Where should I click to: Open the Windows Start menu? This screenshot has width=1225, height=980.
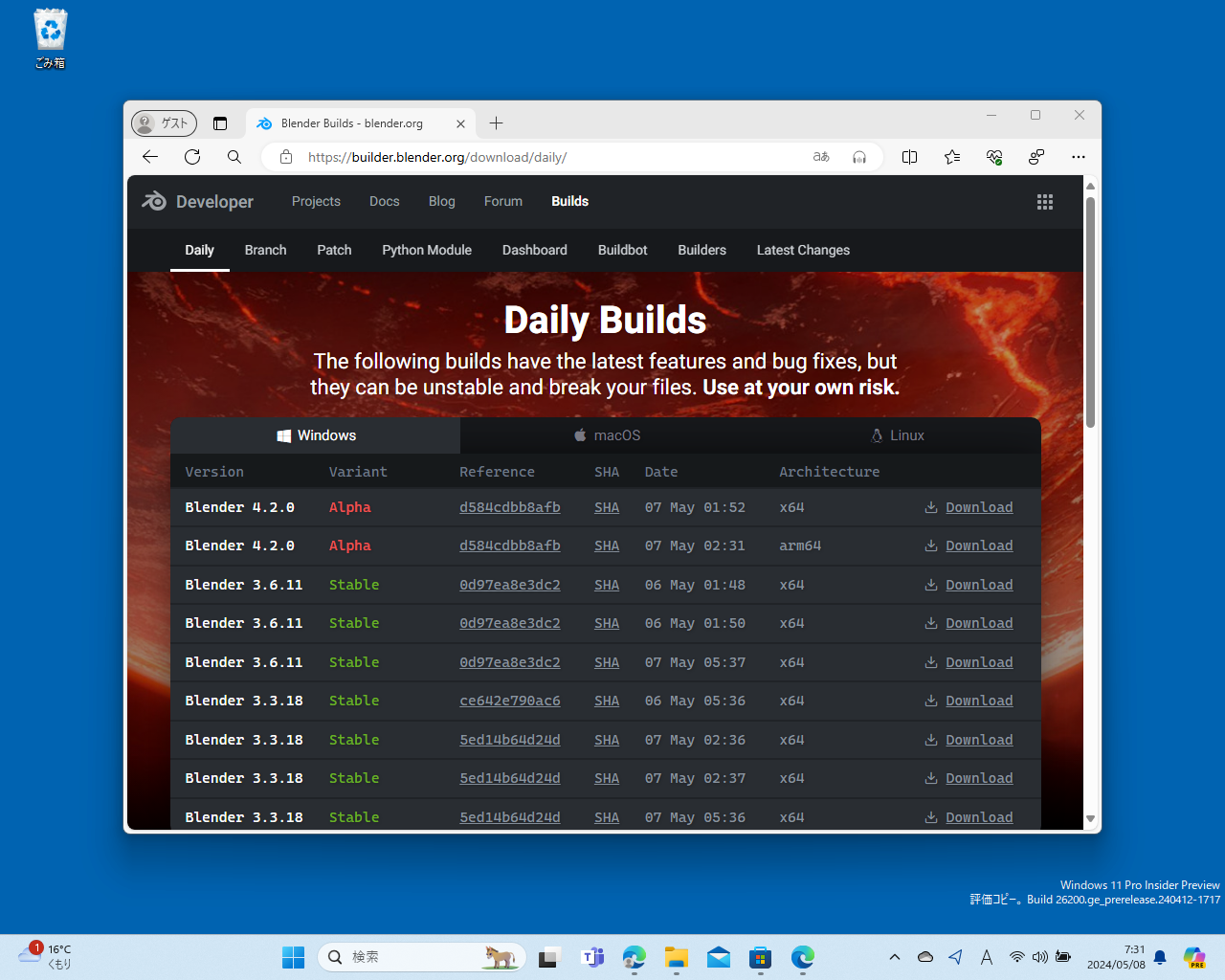[293, 957]
